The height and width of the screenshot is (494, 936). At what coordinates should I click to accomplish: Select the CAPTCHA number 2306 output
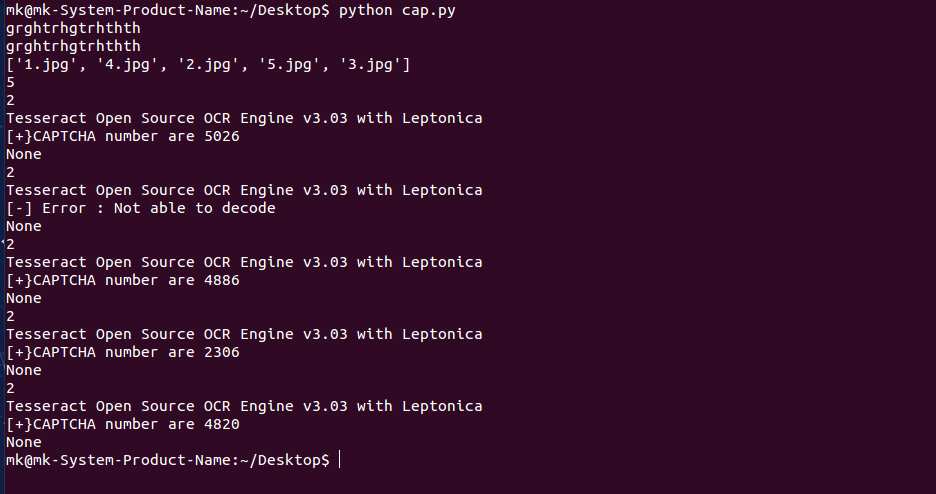pos(221,353)
